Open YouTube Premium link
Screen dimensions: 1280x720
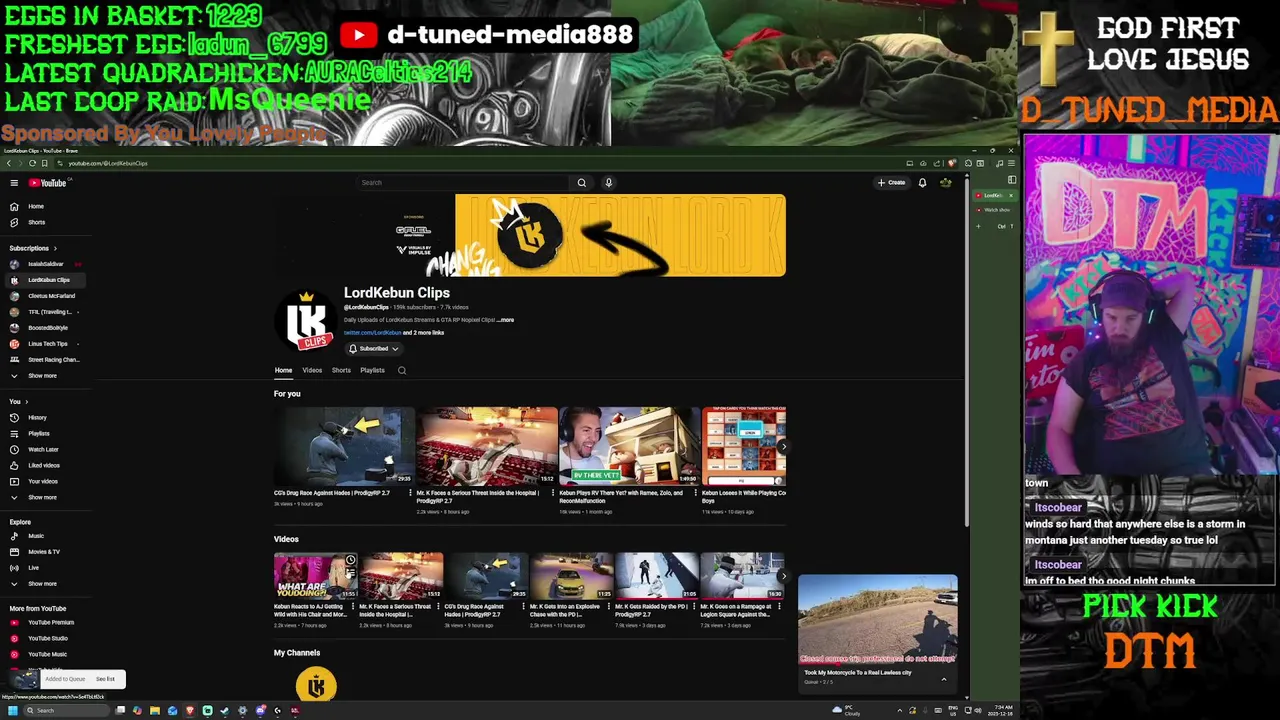coord(45,622)
